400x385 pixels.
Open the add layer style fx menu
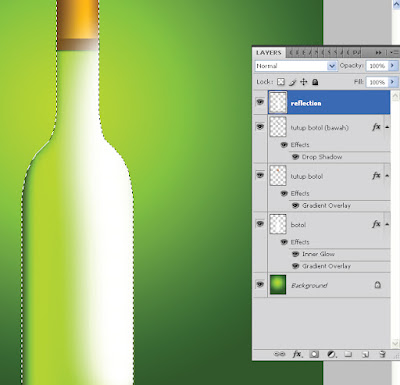297,354
